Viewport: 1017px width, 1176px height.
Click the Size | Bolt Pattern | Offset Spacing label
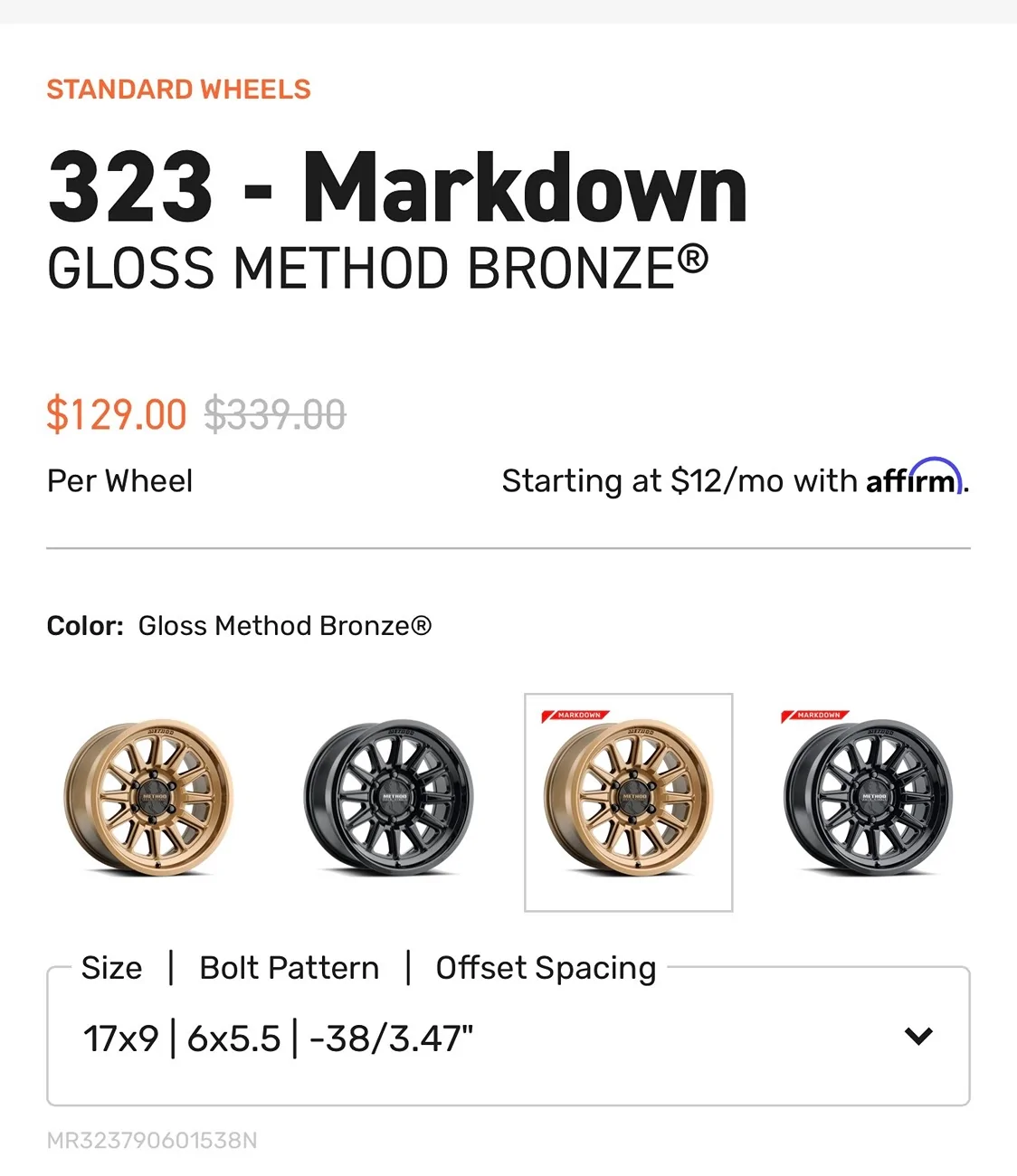(x=368, y=968)
